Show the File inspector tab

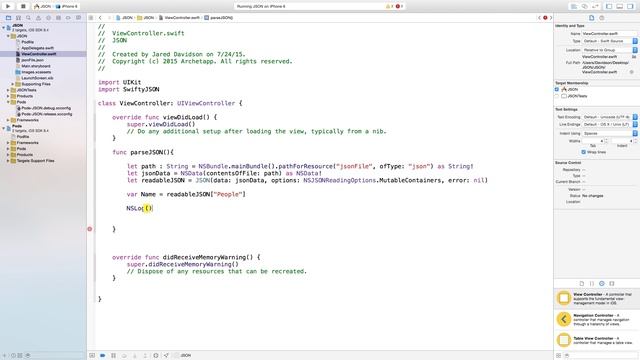tap(591, 18)
